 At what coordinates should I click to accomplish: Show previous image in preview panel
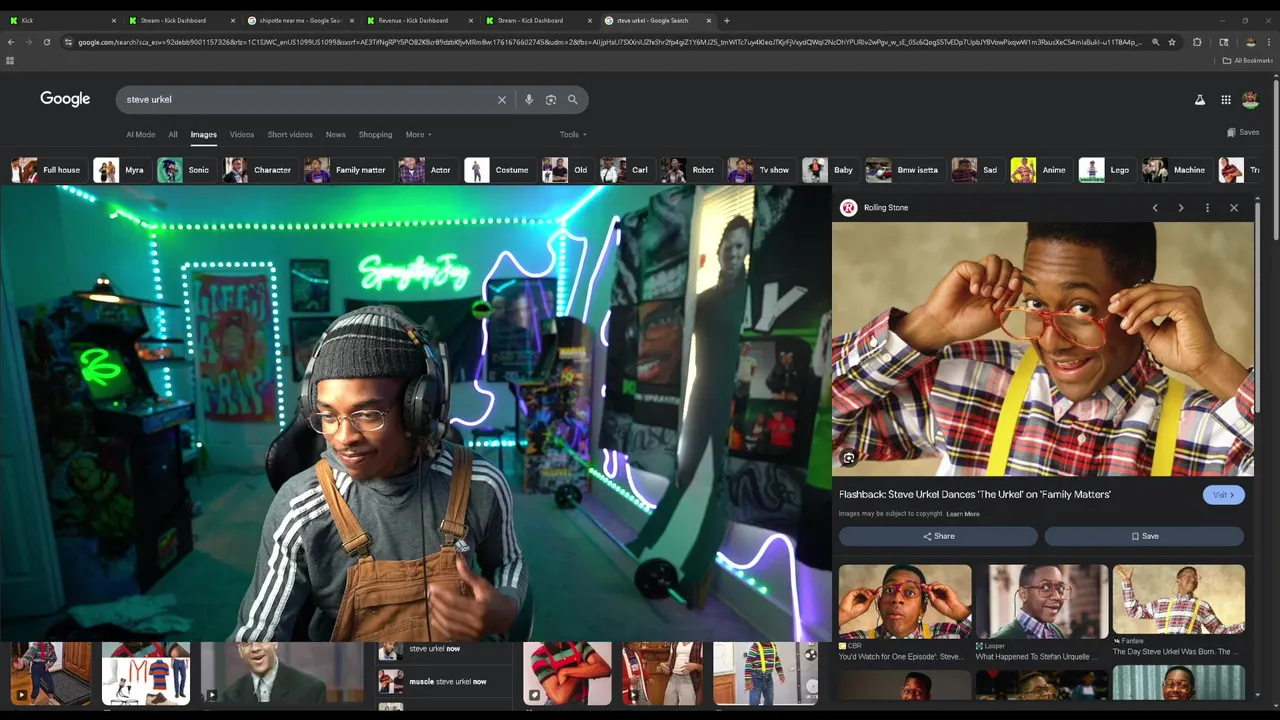click(x=1155, y=208)
